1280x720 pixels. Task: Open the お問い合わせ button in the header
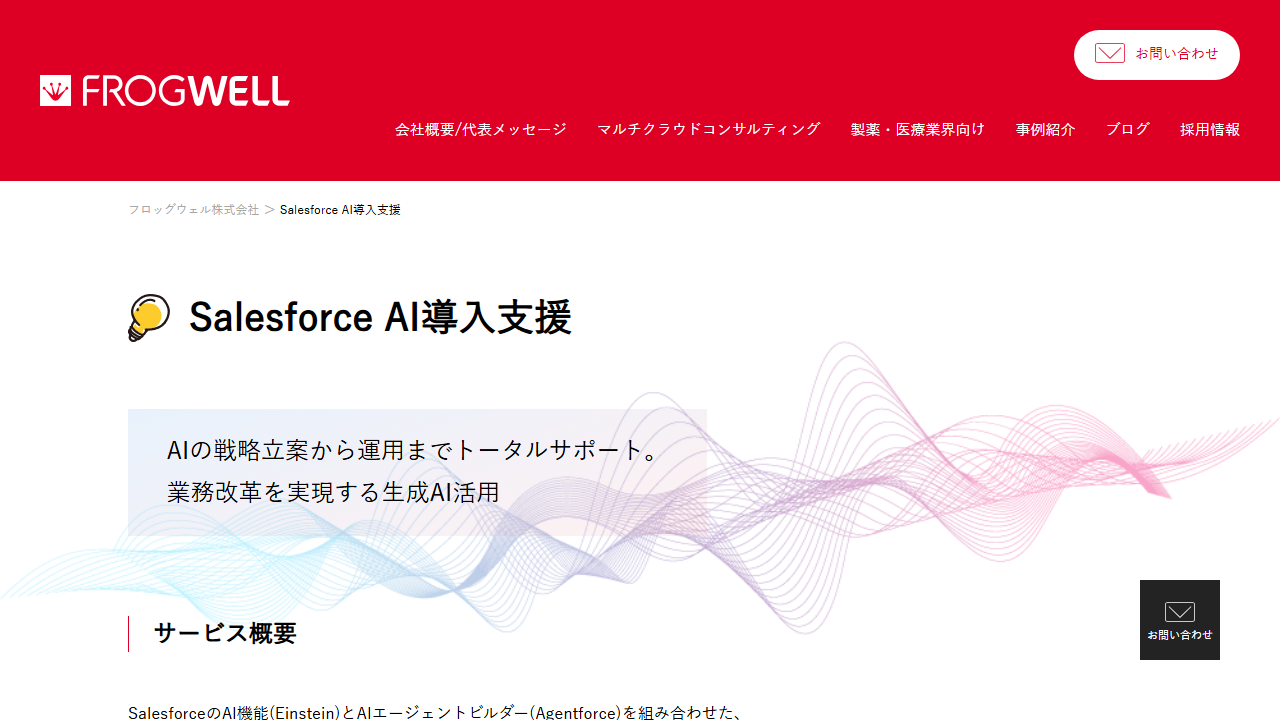(x=1157, y=55)
